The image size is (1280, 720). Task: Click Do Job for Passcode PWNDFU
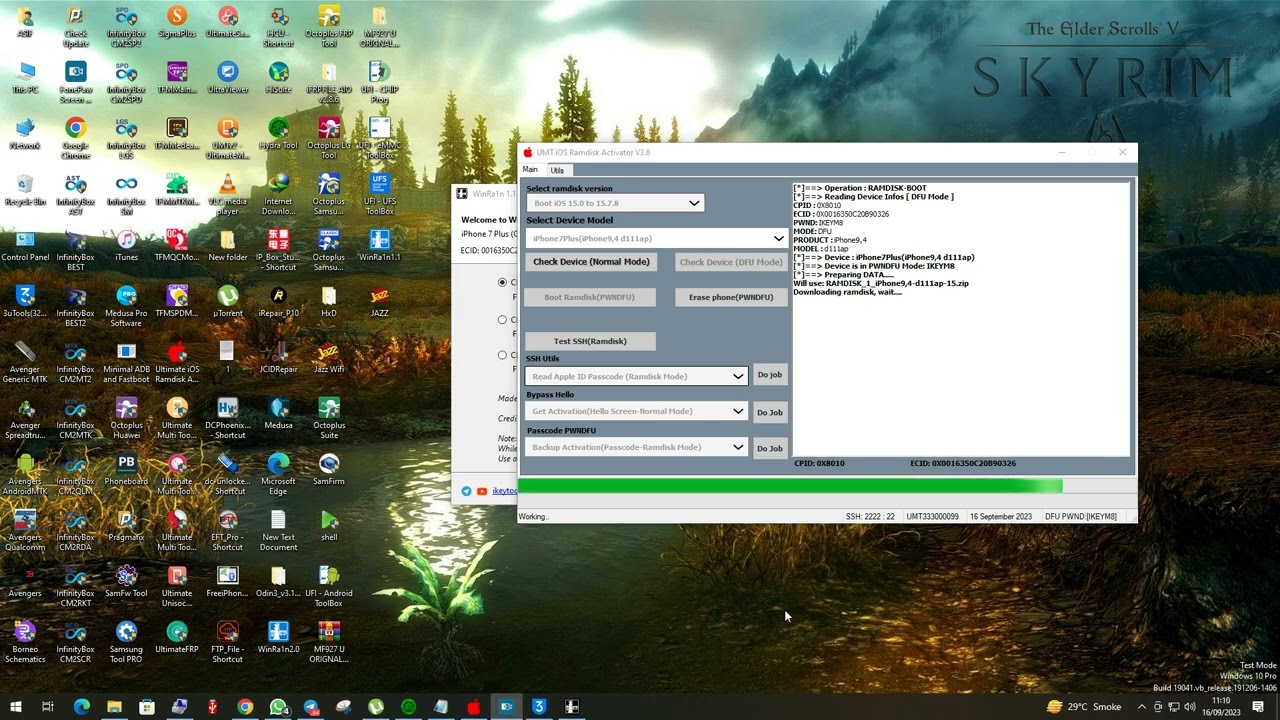tap(770, 448)
